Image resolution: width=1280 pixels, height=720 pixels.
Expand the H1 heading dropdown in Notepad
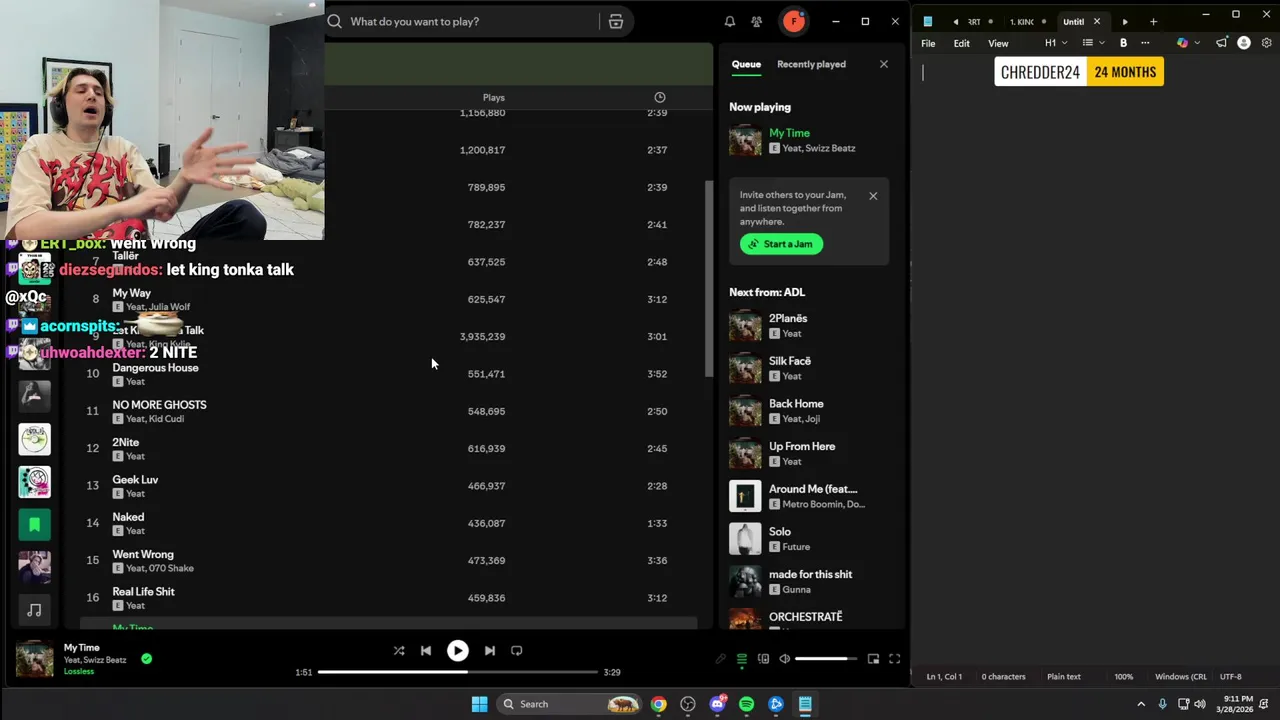(x=1056, y=43)
